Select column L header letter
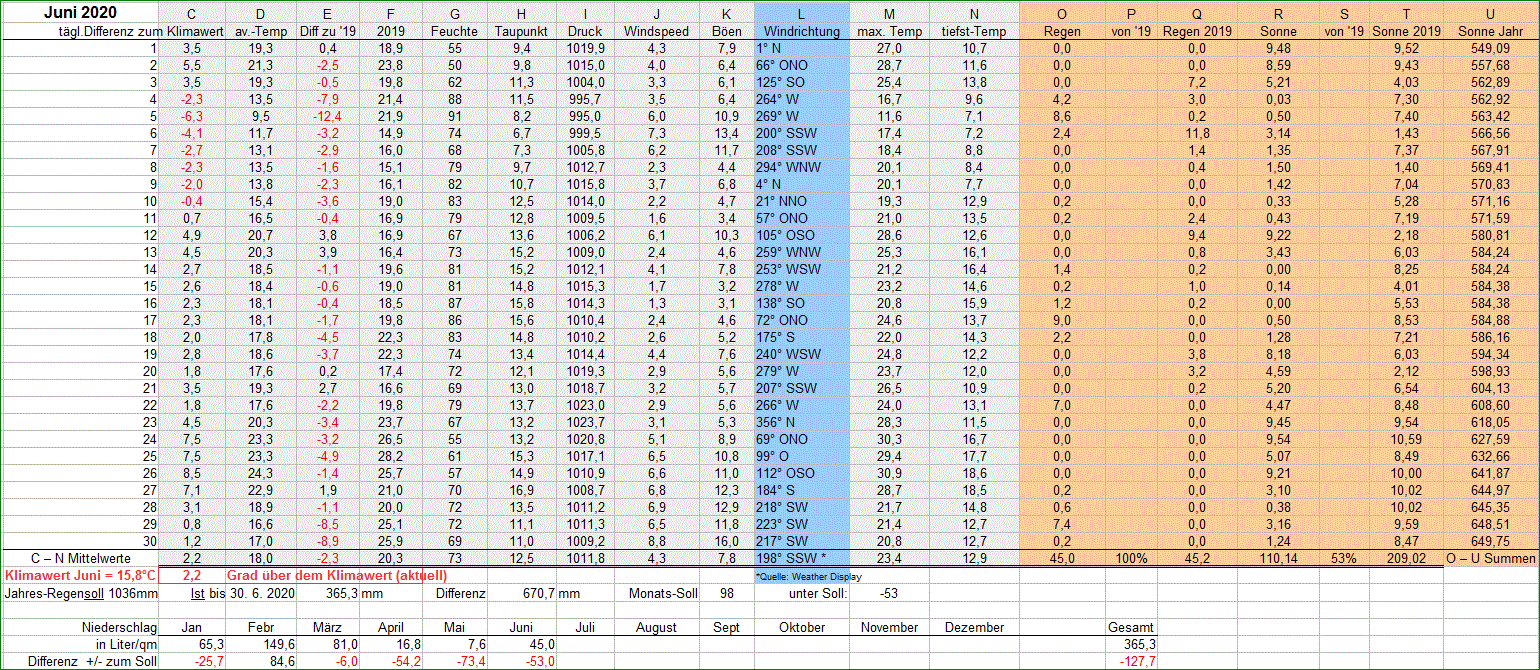 [x=802, y=14]
